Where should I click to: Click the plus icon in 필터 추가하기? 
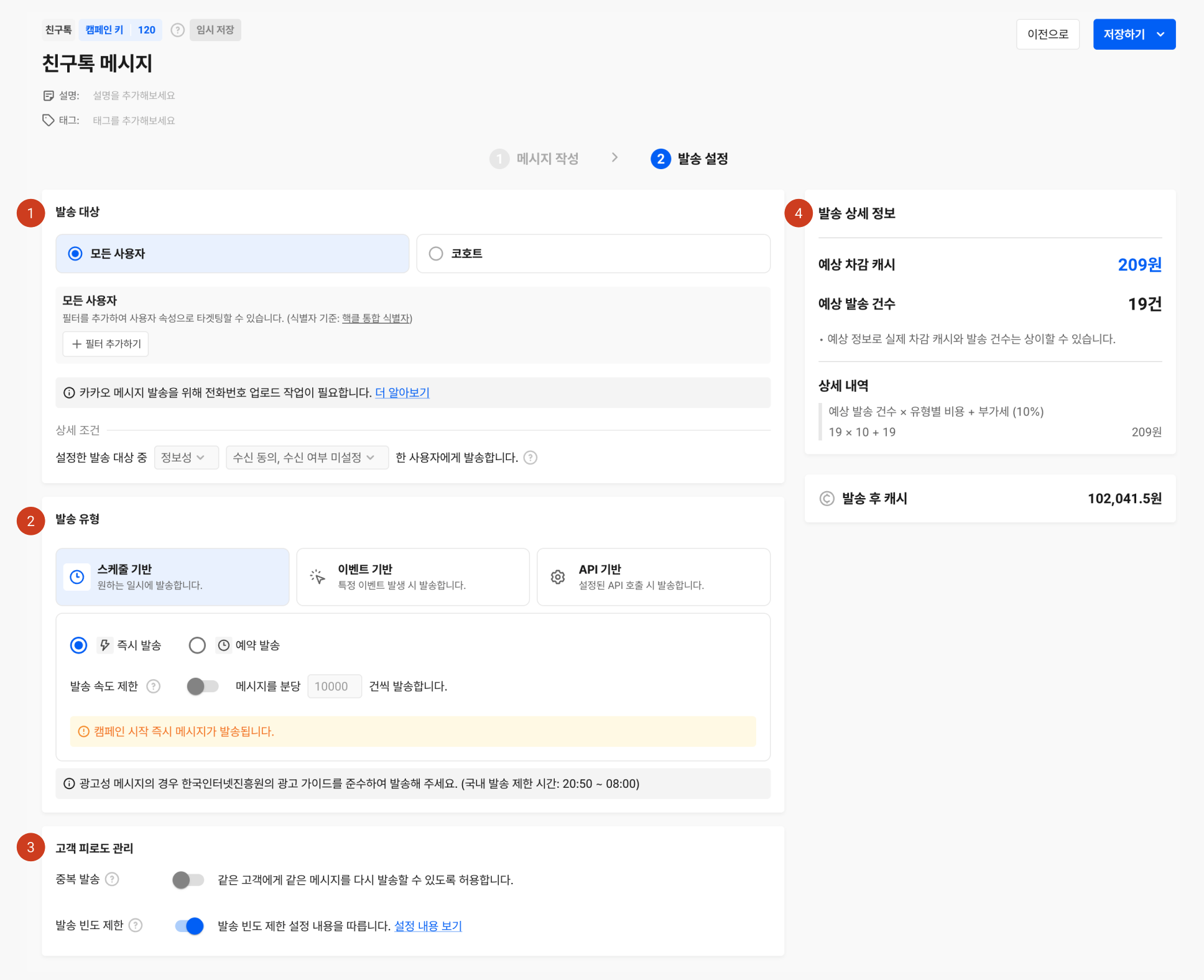coord(76,344)
